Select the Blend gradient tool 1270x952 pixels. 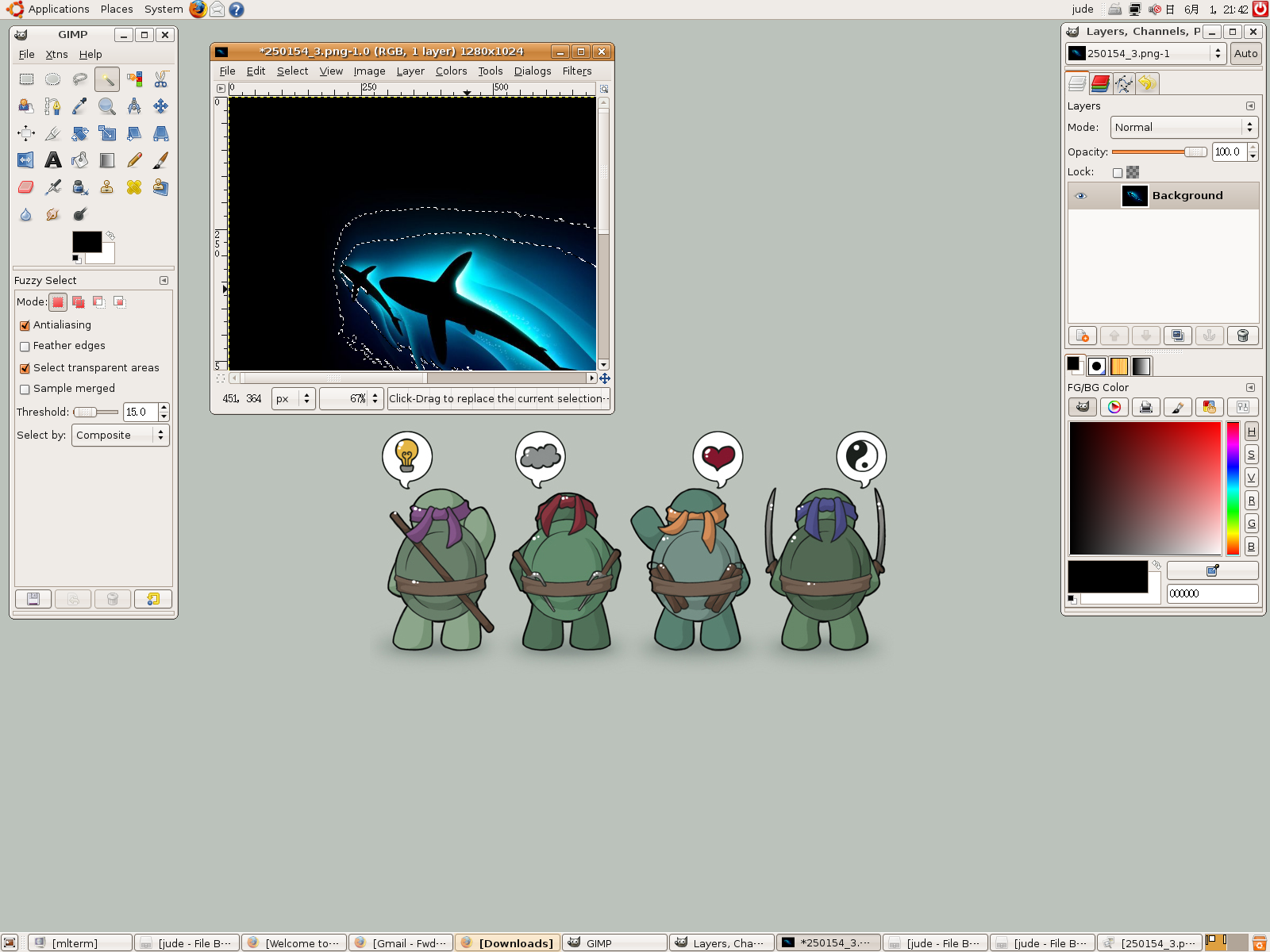(x=107, y=160)
